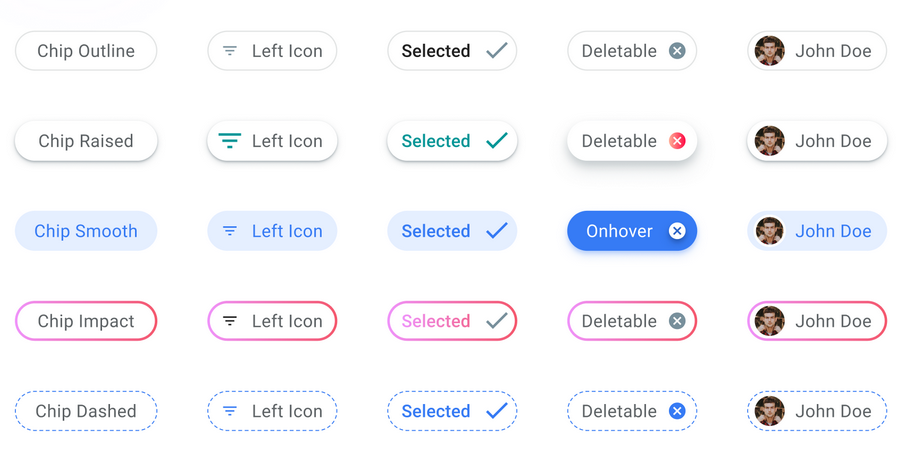Click the white X on Onhover chip
909x449 pixels.
click(677, 231)
